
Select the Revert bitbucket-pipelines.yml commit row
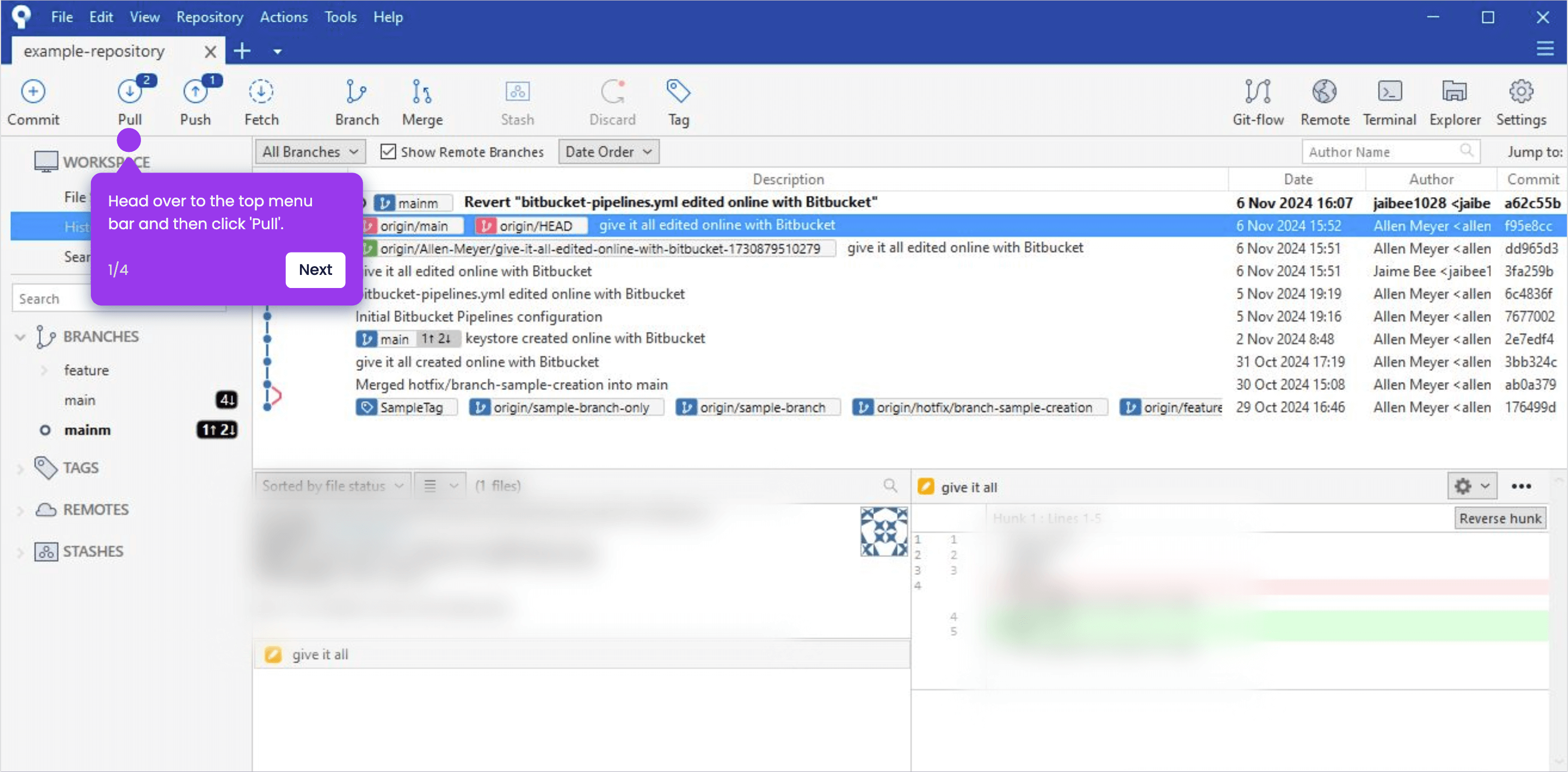click(x=909, y=202)
